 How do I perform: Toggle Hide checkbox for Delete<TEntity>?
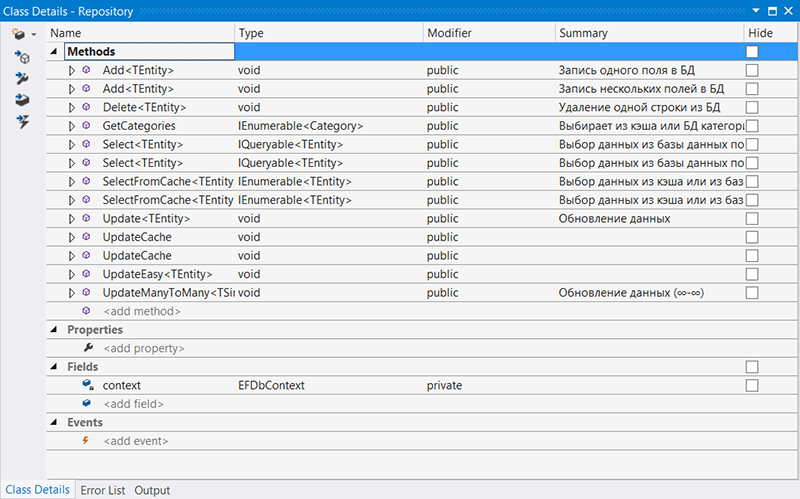coord(752,107)
